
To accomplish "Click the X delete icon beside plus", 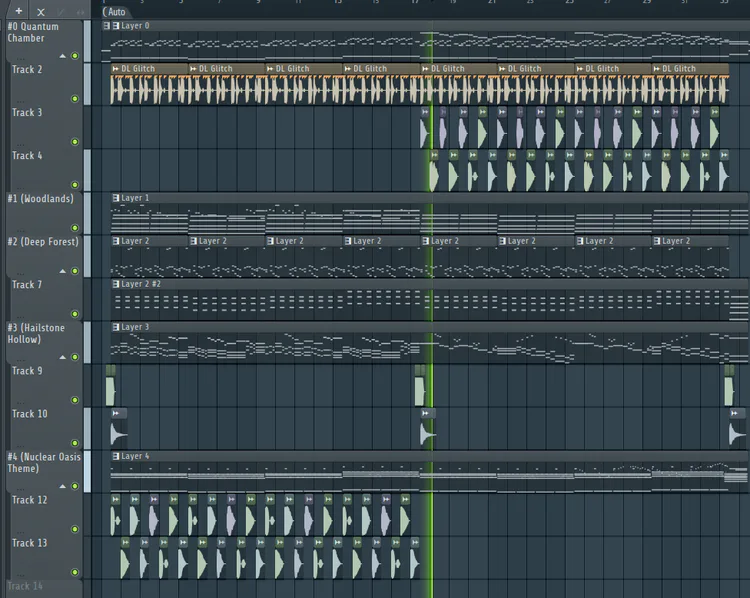I will tap(41, 12).
